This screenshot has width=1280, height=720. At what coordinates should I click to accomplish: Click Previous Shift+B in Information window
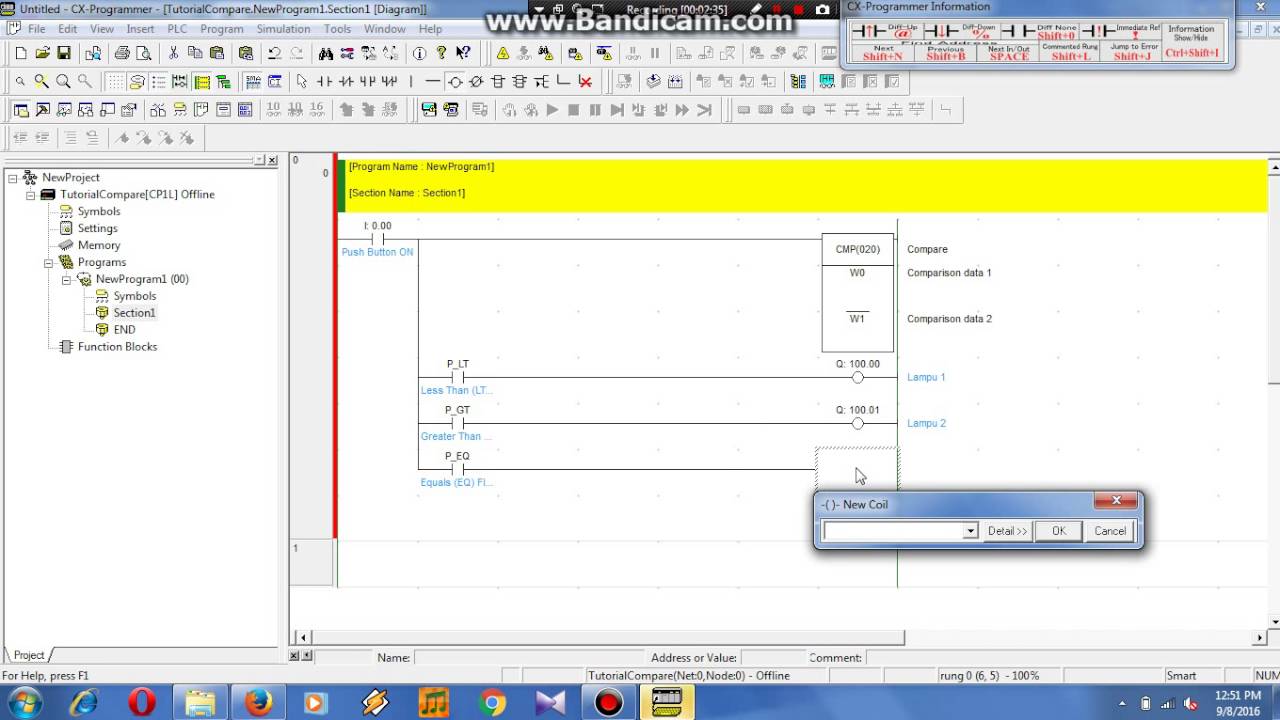945,53
